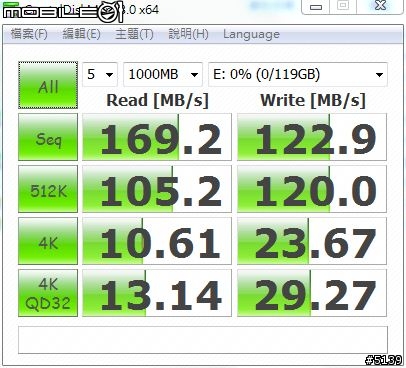Select the 4K read value 10.61

point(157,241)
